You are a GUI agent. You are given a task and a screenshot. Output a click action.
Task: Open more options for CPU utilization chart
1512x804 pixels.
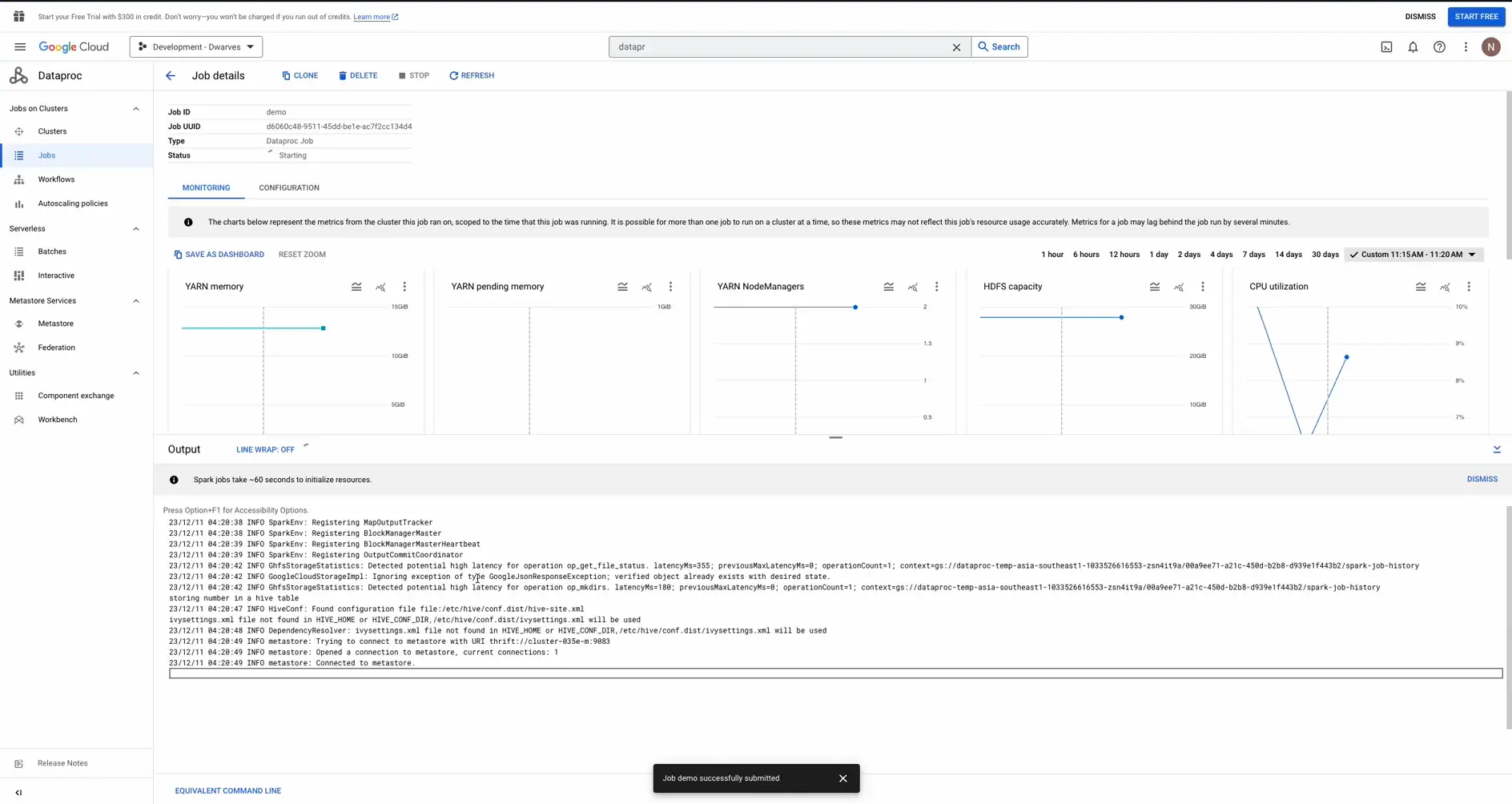pyautogui.click(x=1468, y=287)
